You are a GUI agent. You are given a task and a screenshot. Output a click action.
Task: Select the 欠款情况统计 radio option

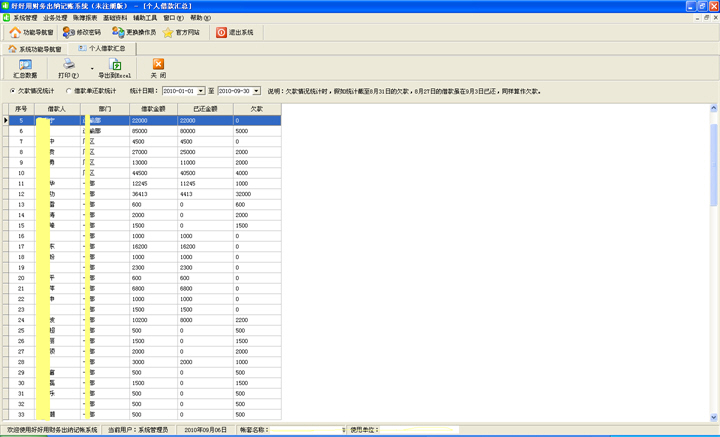[11, 90]
